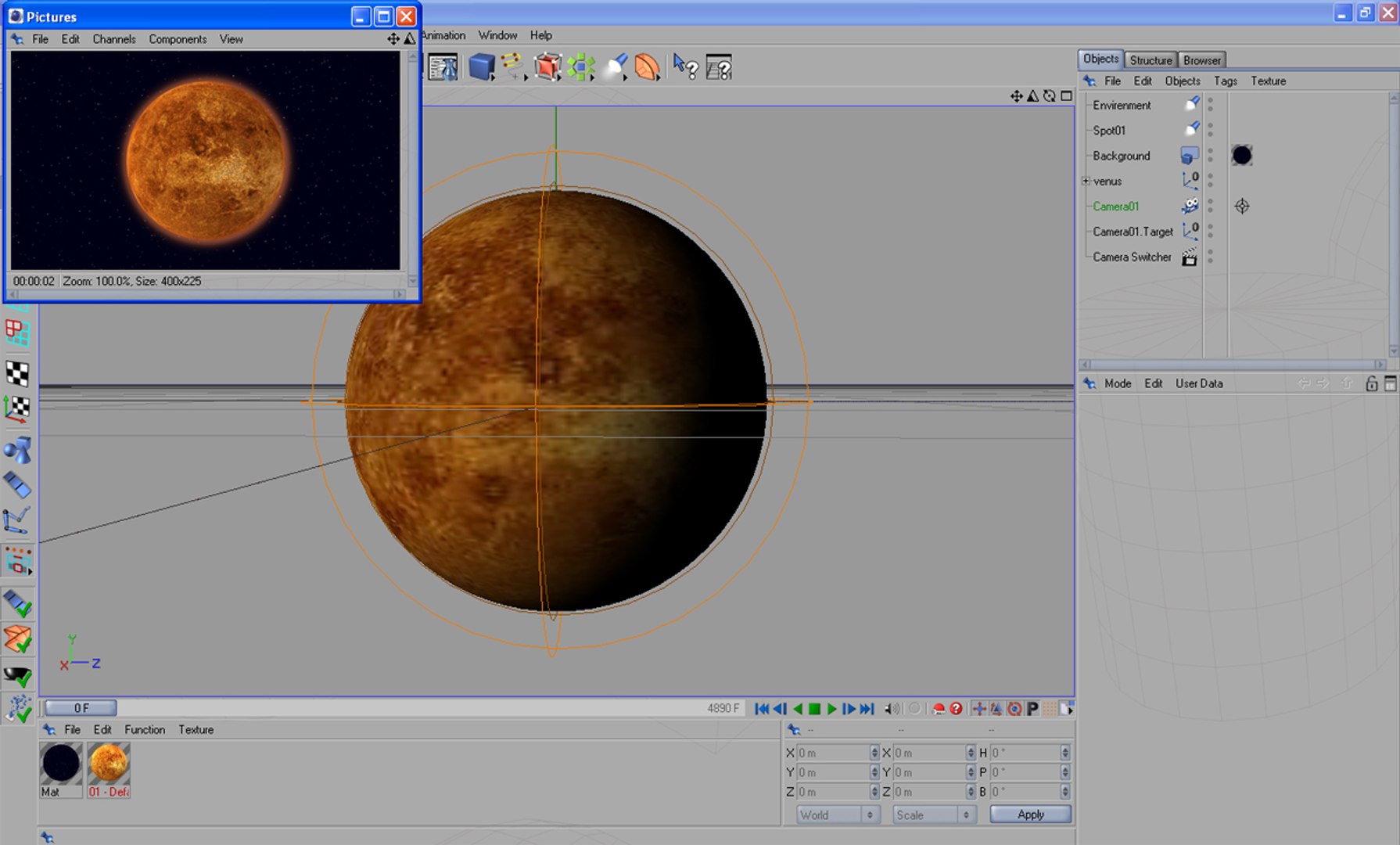Screen dimensions: 1400x845
Task: Jump to animation start
Action: coord(762,709)
